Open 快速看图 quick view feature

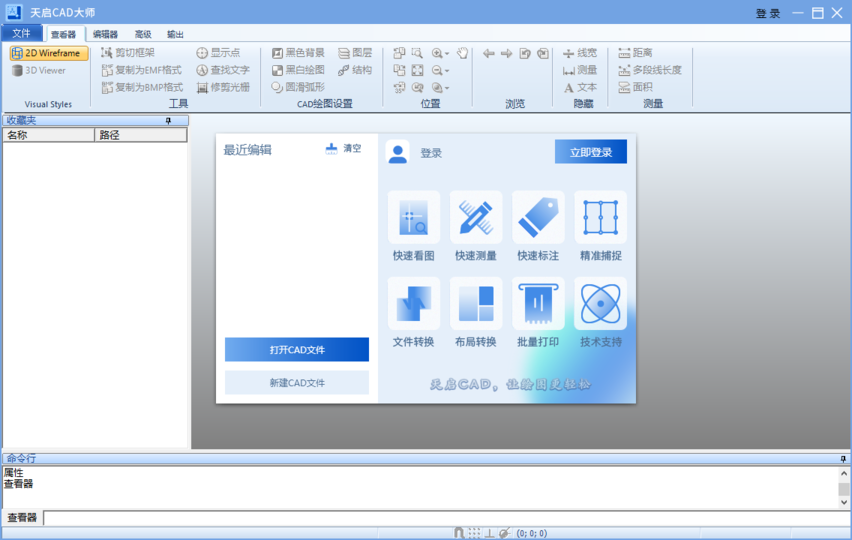414,227
